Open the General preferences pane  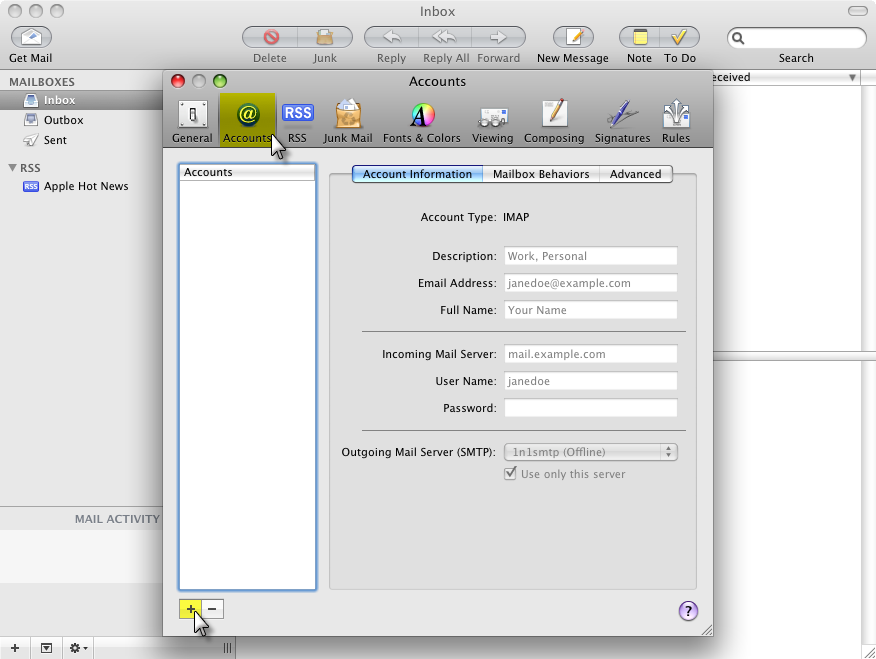click(192, 121)
